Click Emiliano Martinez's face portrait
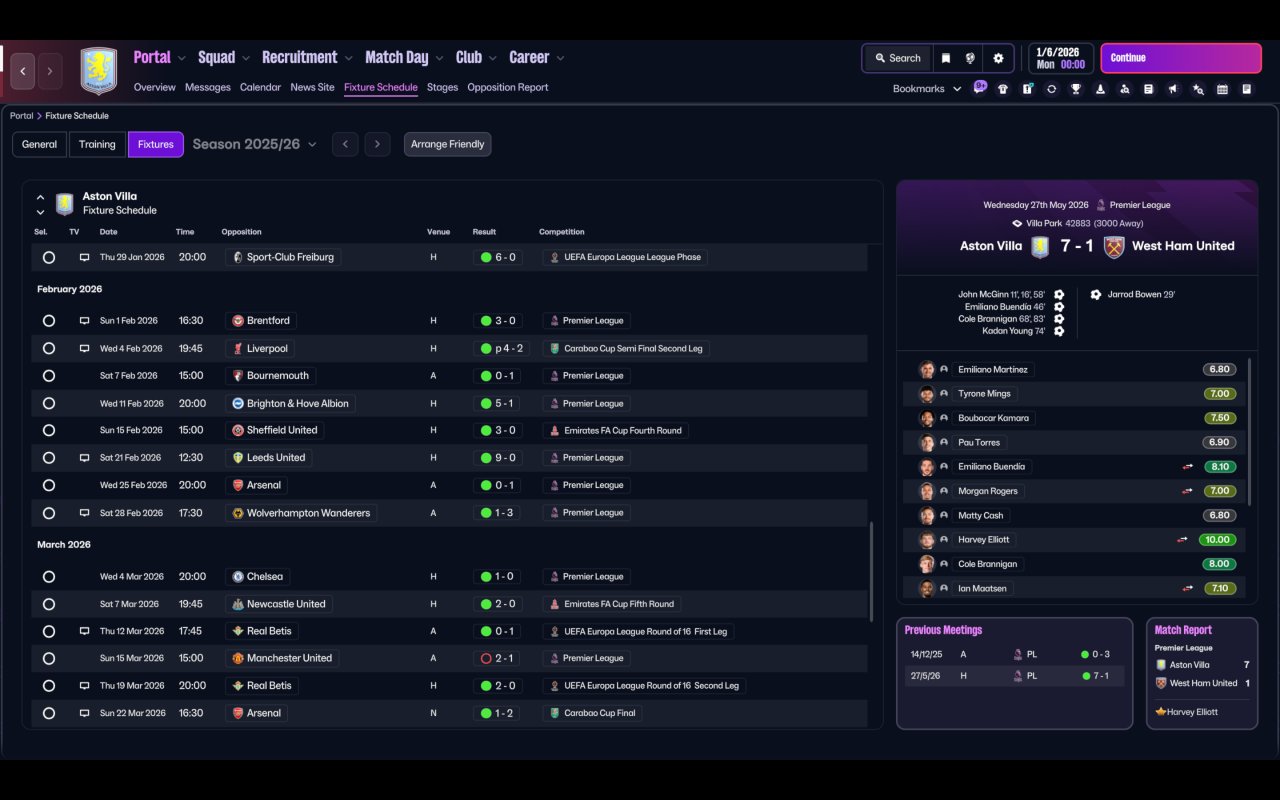This screenshot has width=1280, height=800. [x=927, y=370]
